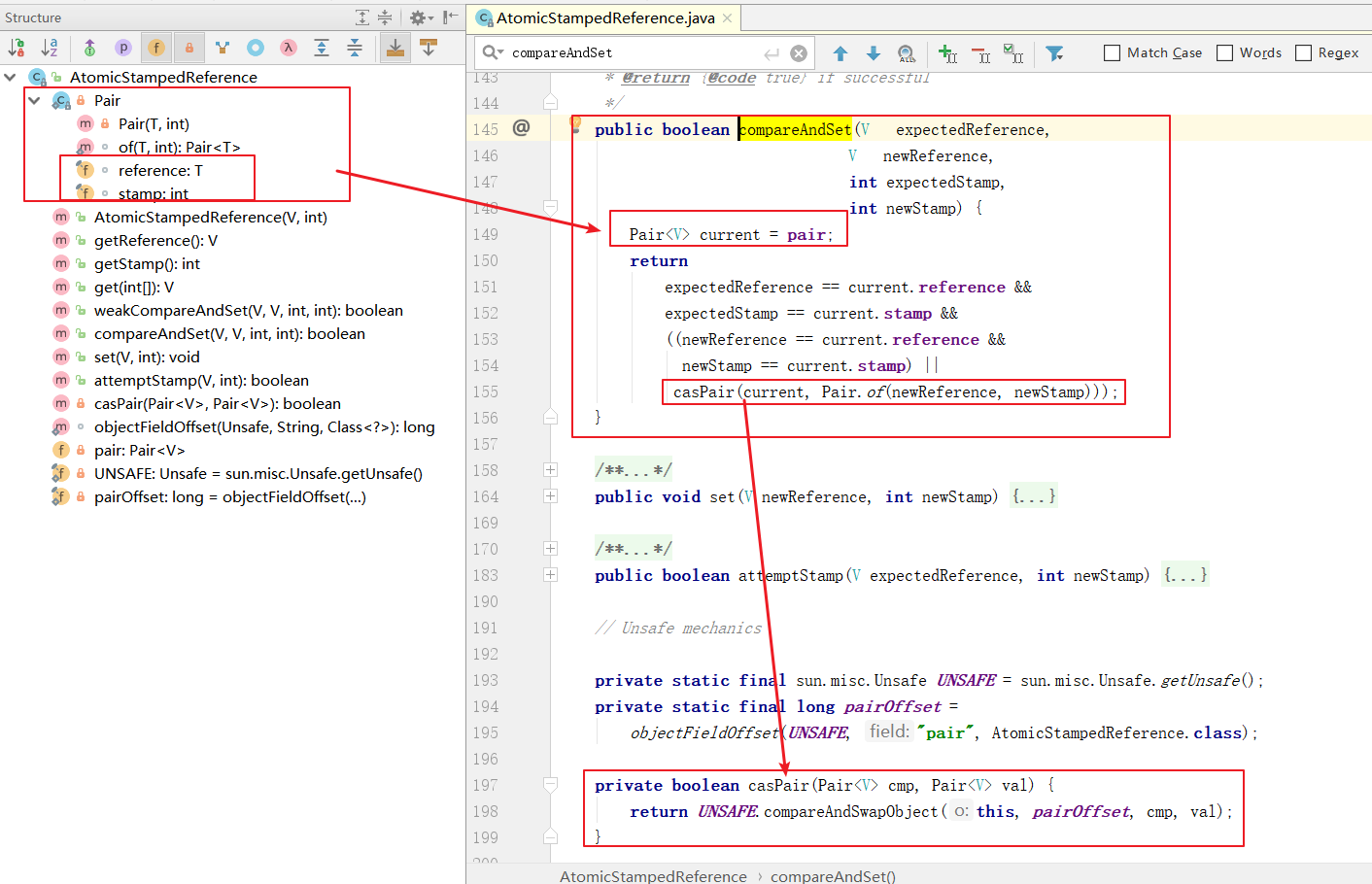Select getStamp(): int method
1372x884 pixels.
click(147, 263)
